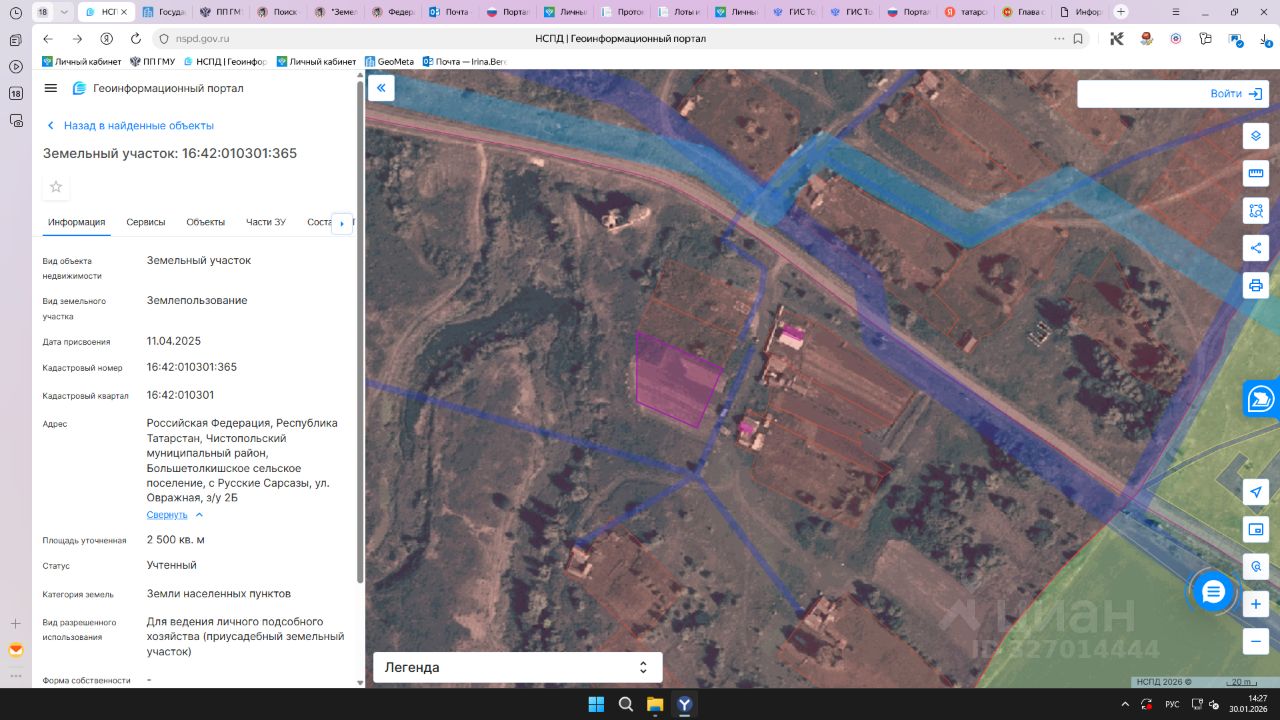This screenshot has height=720, width=1280.
Task: Switch to the Части ЗУ tab
Action: click(x=266, y=222)
